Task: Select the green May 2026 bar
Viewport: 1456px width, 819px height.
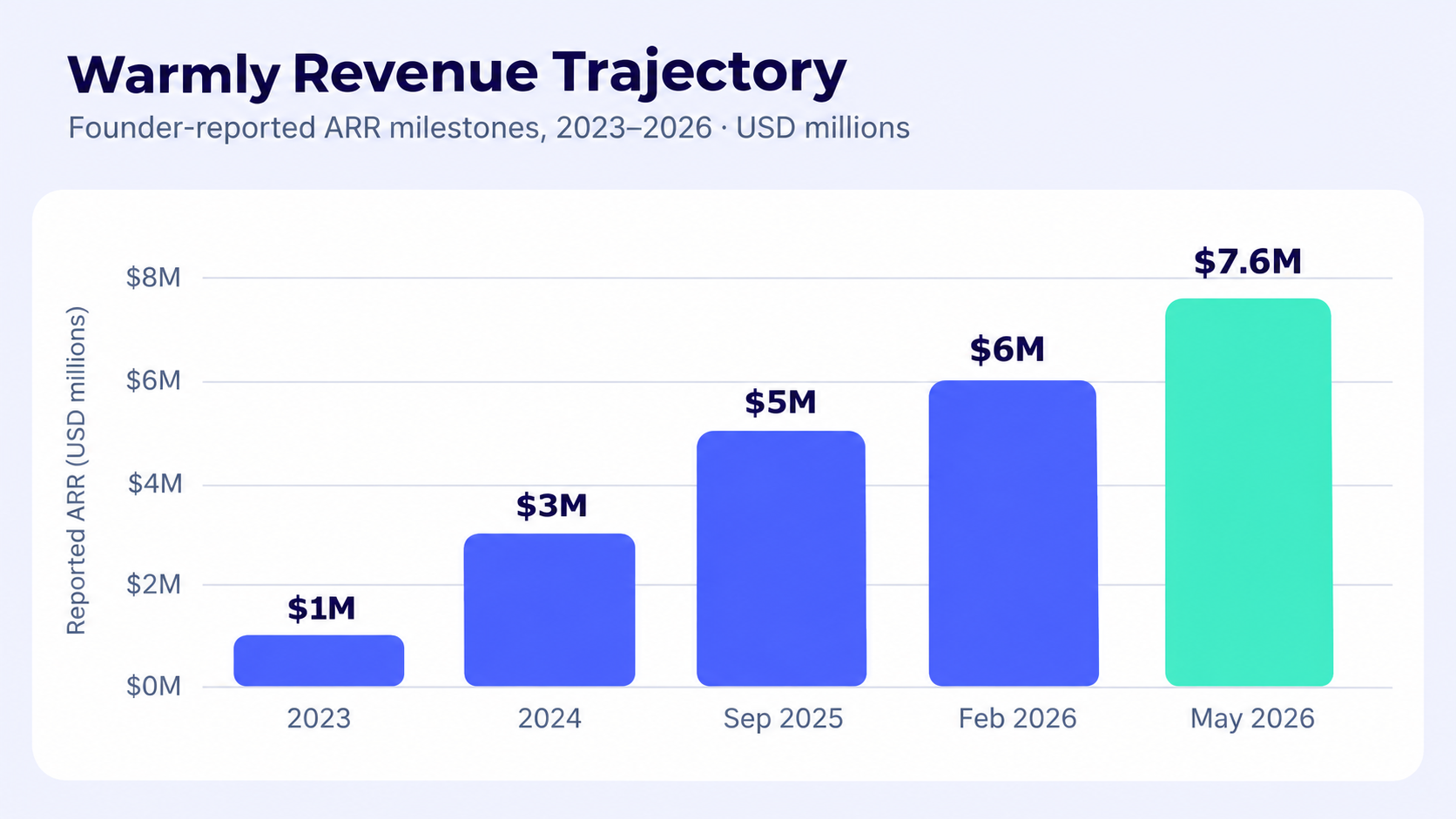Action: [x=1249, y=493]
